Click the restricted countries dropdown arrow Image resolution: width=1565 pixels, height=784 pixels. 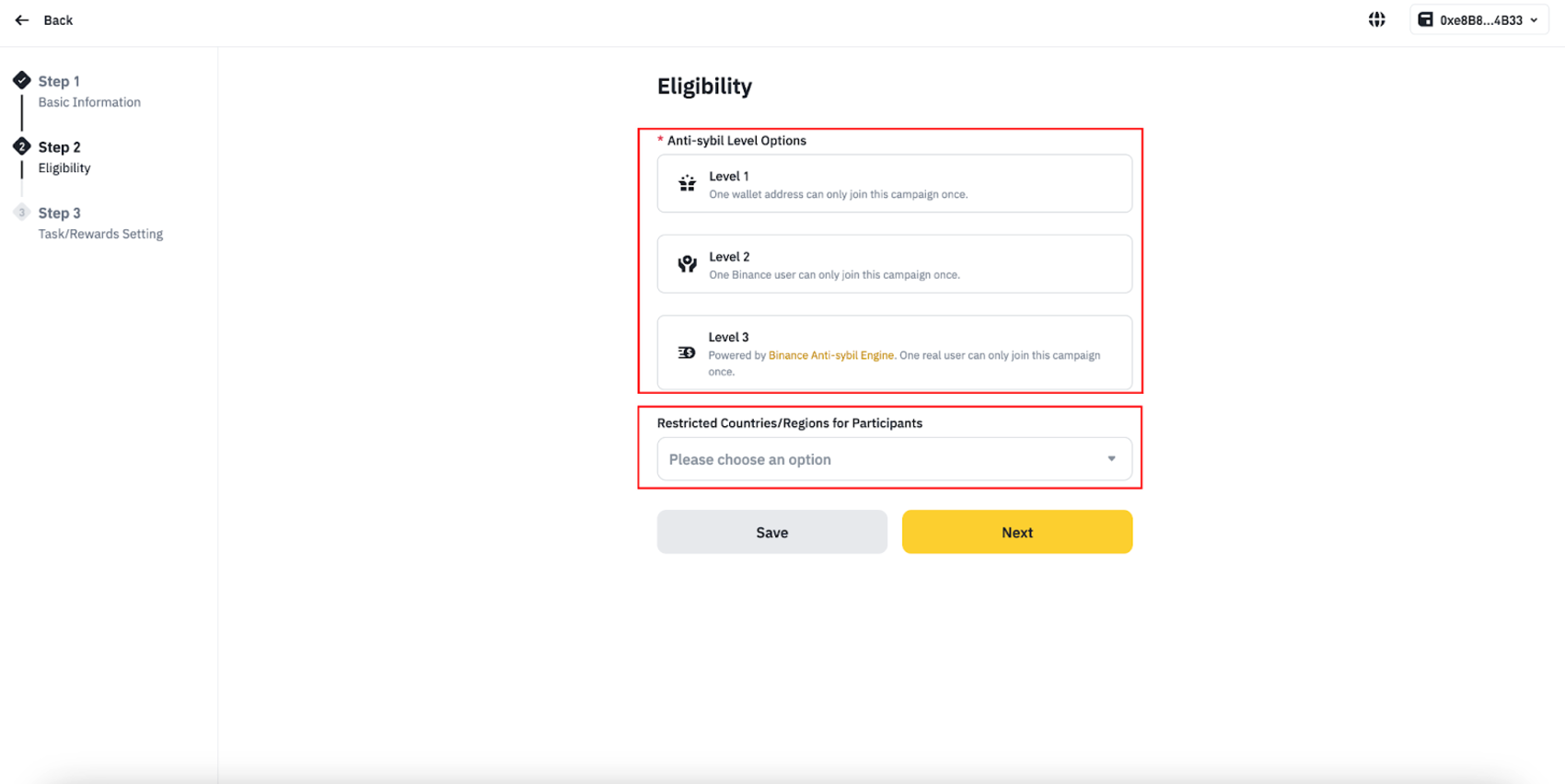1111,459
